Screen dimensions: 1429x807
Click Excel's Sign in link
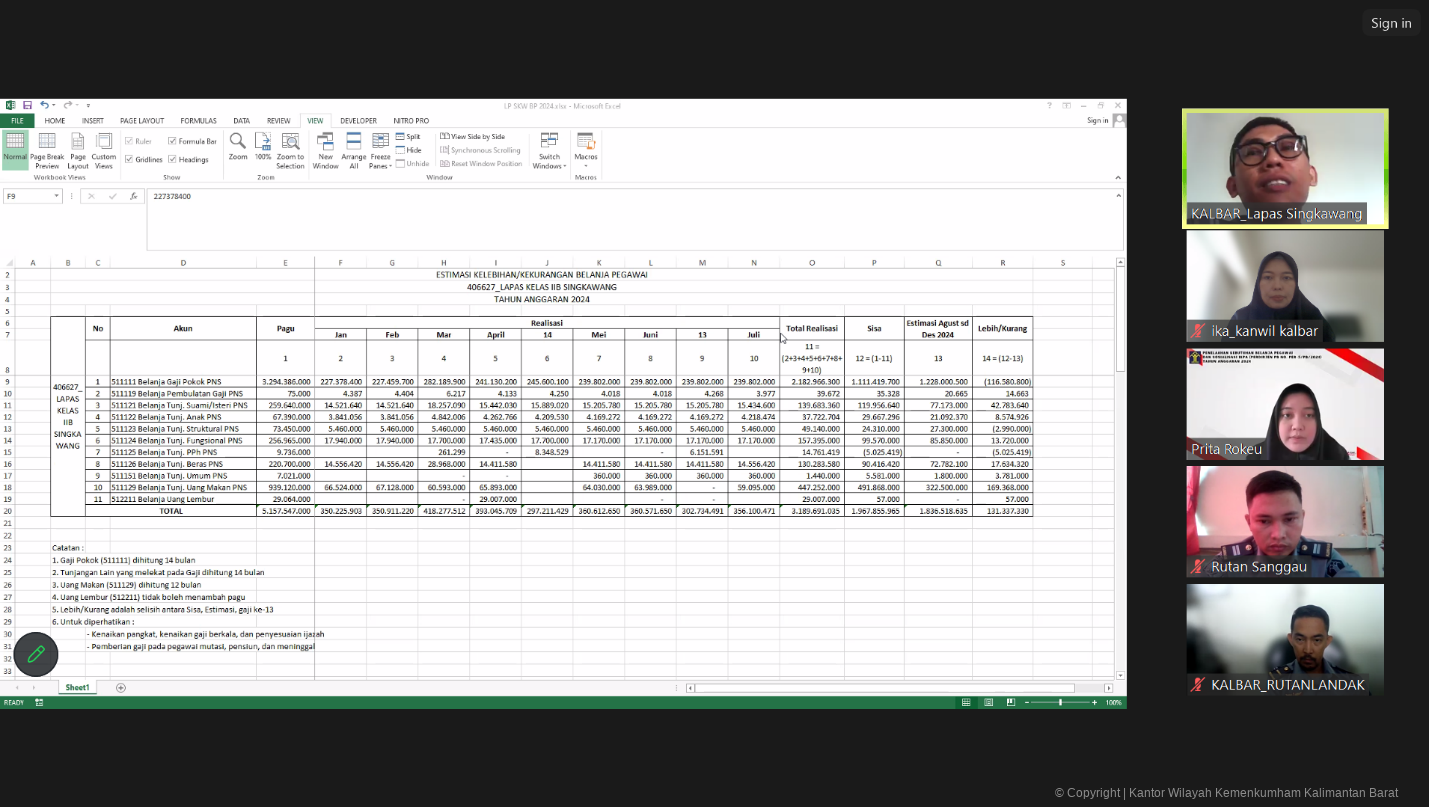pos(1098,120)
